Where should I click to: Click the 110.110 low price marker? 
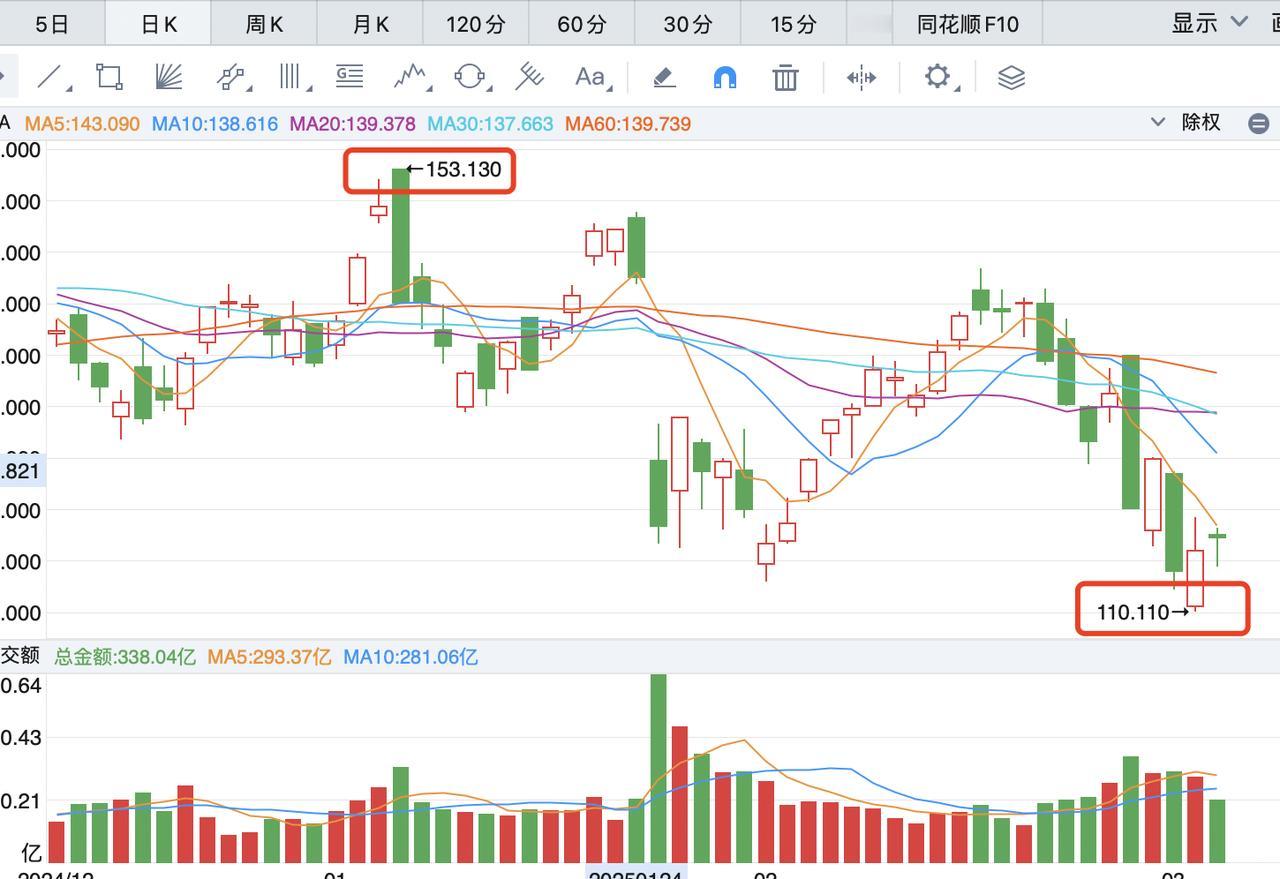tap(1142, 612)
